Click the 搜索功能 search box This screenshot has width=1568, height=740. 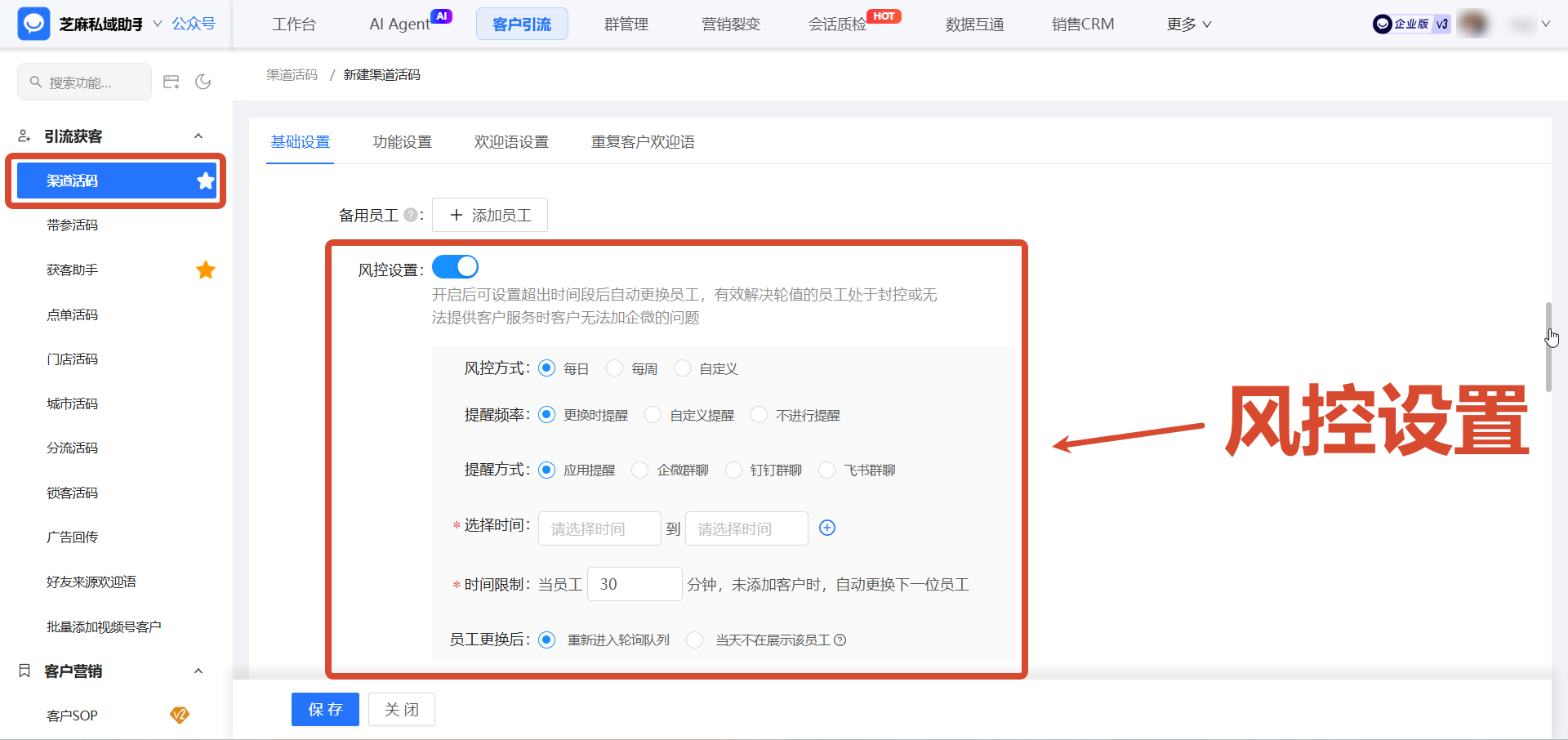pos(85,82)
